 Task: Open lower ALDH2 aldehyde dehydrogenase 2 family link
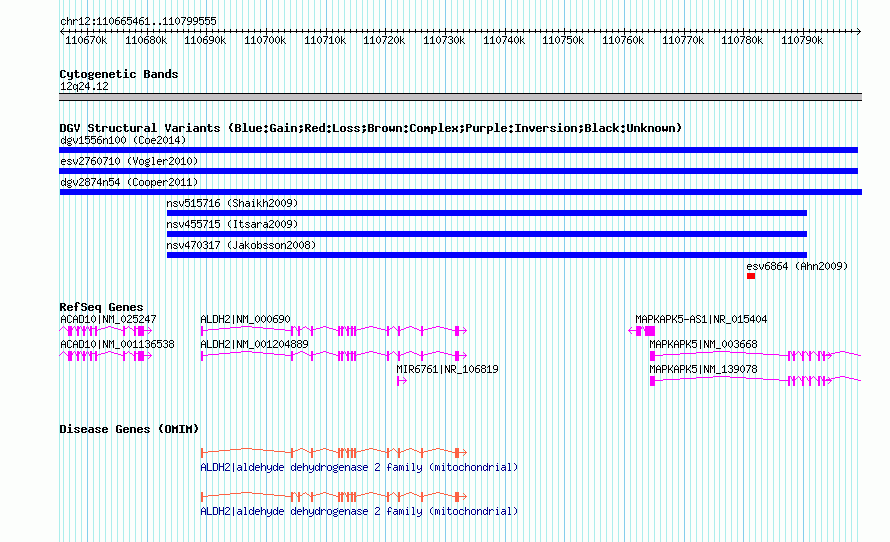(x=359, y=511)
